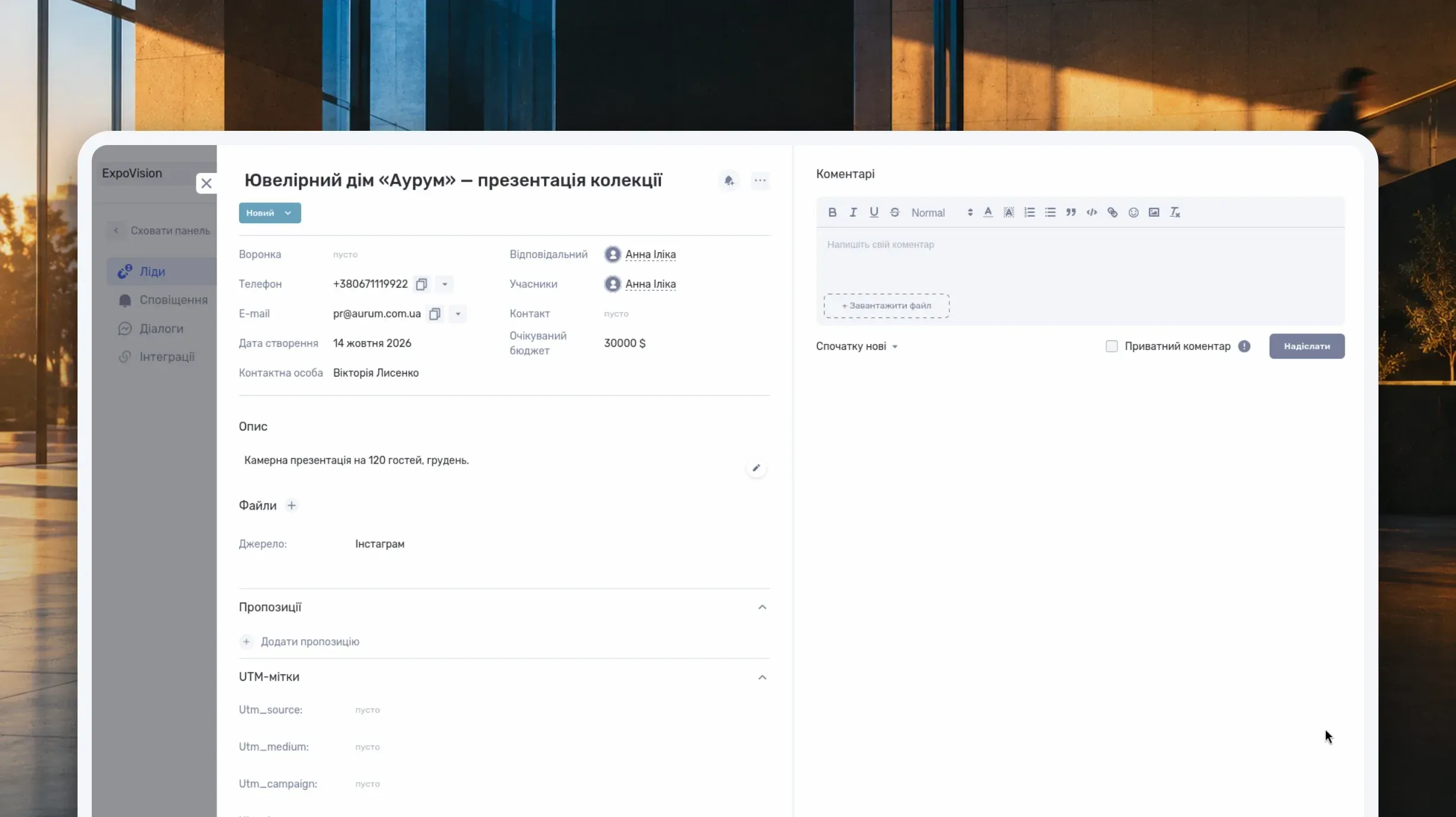Screen dimensions: 1456x817
Task: Copy the e-mail pr@aurum.com.ua
Action: coord(434,314)
